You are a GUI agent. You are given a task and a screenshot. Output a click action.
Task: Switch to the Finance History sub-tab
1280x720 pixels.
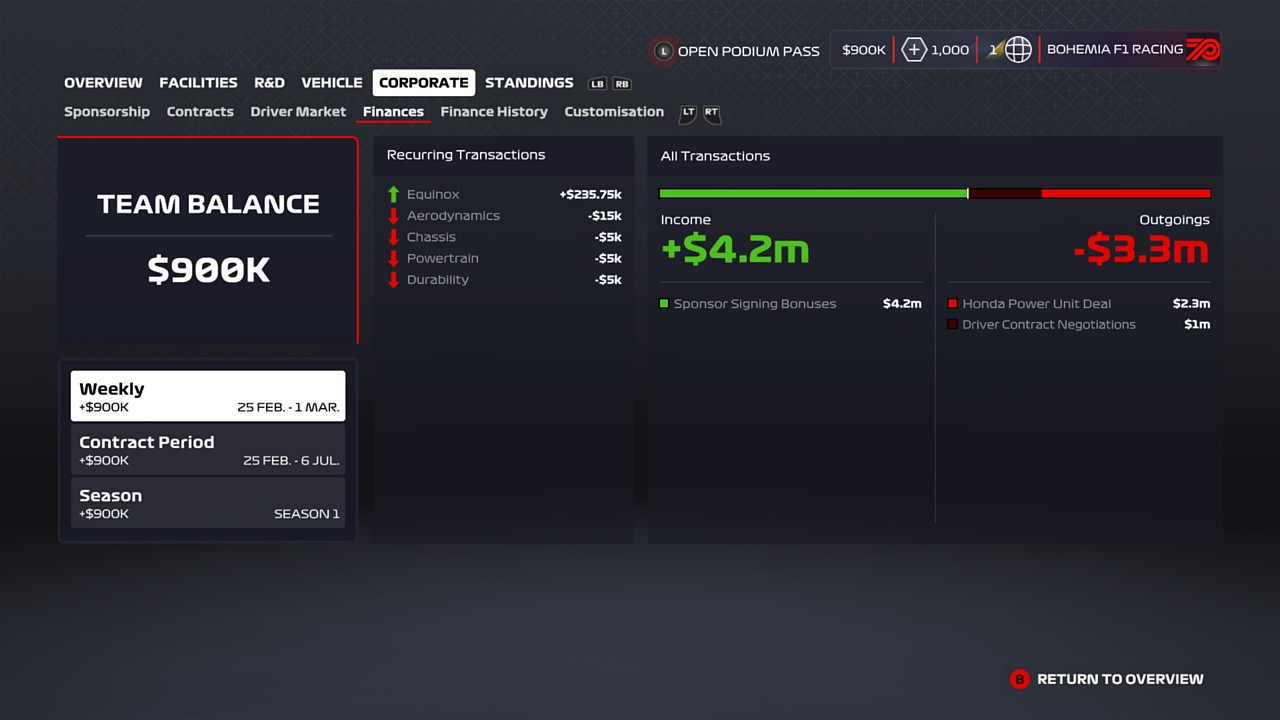(494, 112)
